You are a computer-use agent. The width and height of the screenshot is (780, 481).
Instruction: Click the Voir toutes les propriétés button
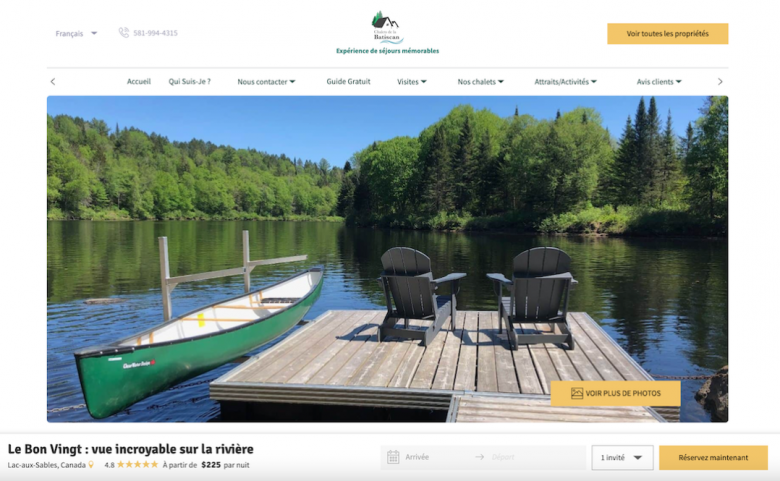point(668,33)
